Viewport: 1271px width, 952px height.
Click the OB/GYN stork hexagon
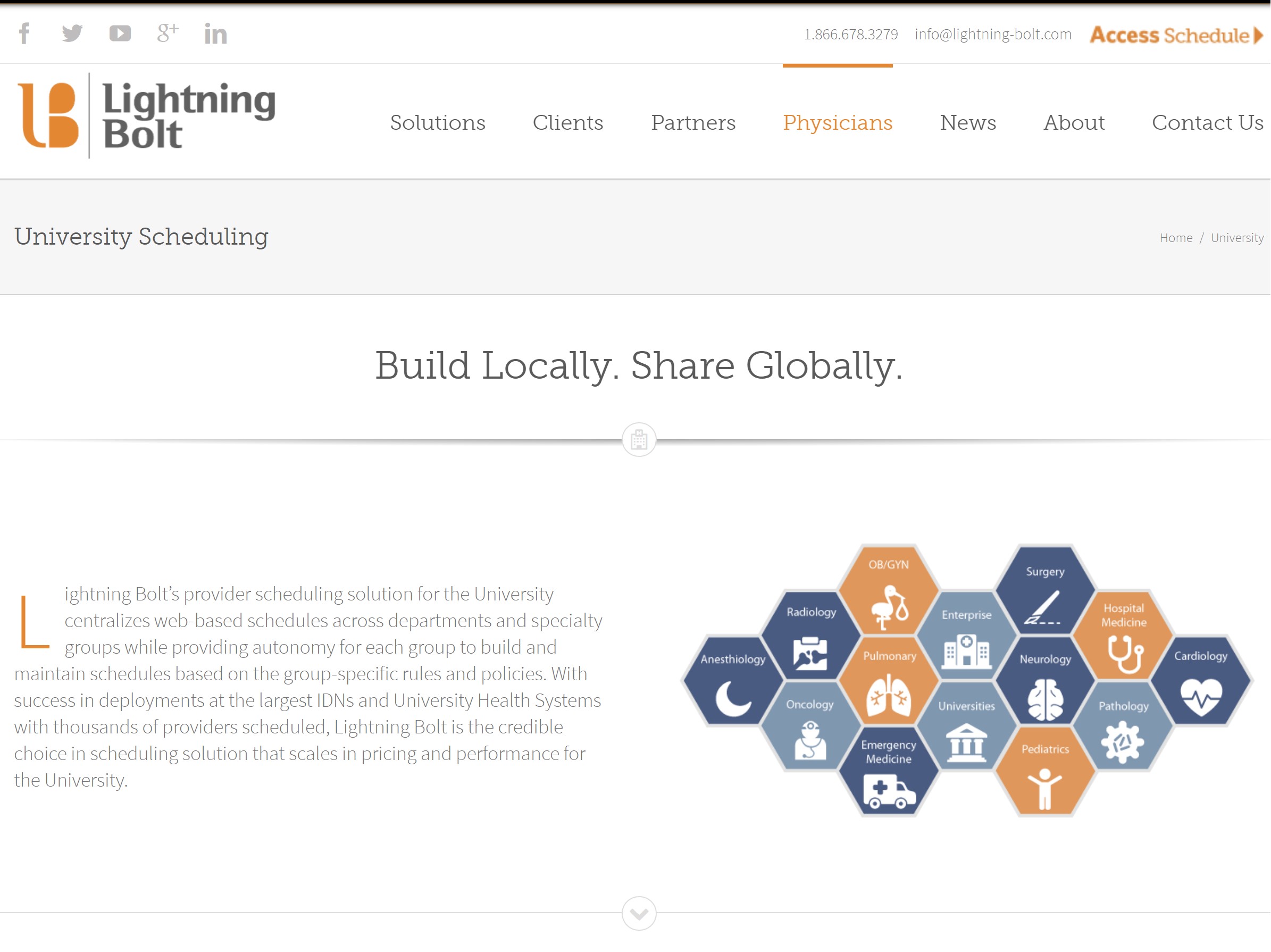tap(889, 589)
